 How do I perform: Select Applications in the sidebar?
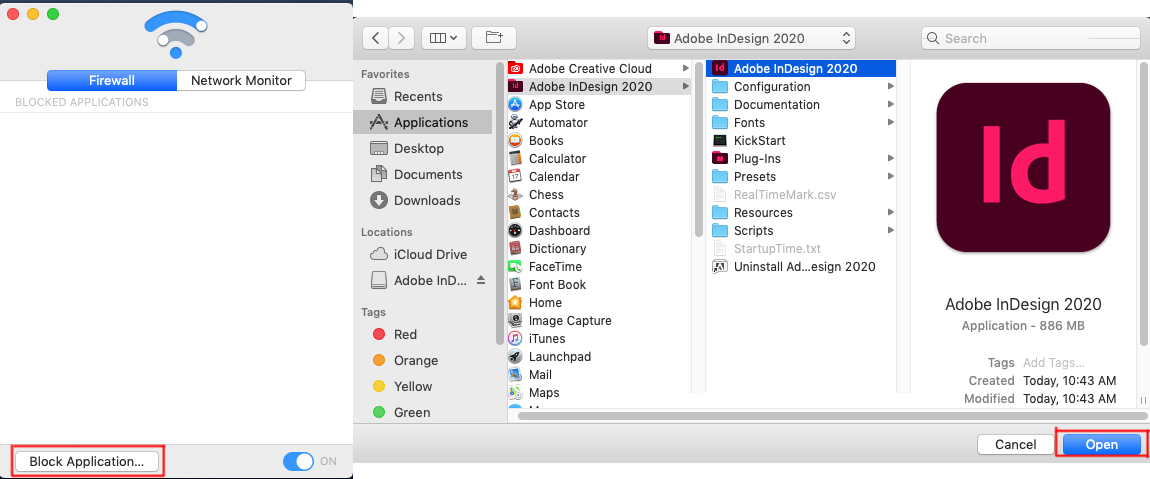point(422,123)
